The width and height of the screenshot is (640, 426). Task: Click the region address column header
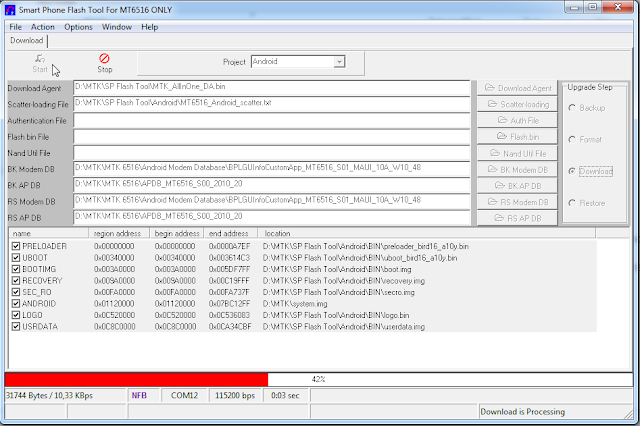pyautogui.click(x=119, y=233)
